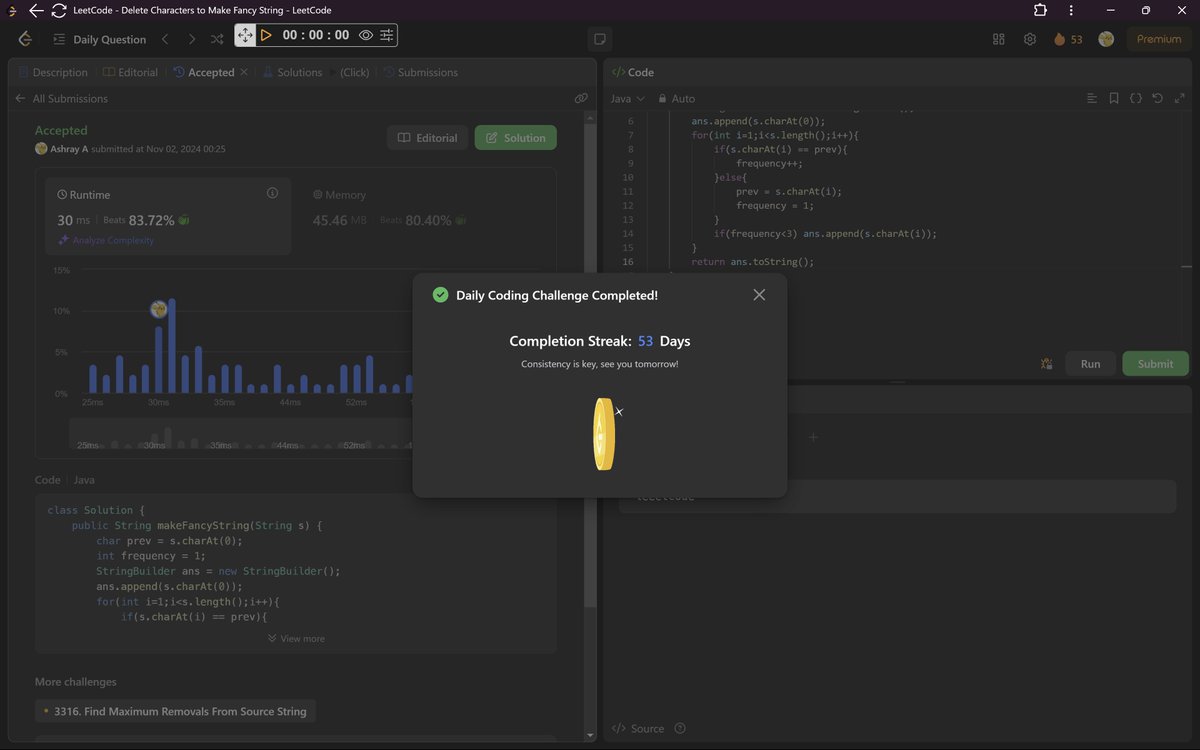Click the user avatar on the runtime chart
Screen dimensions: 1200x750
158,309
